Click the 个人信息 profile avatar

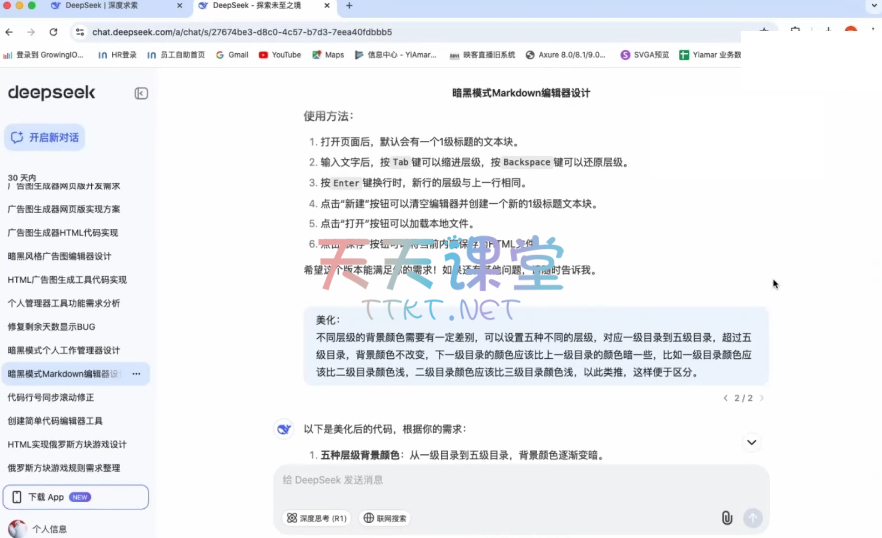[x=17, y=528]
